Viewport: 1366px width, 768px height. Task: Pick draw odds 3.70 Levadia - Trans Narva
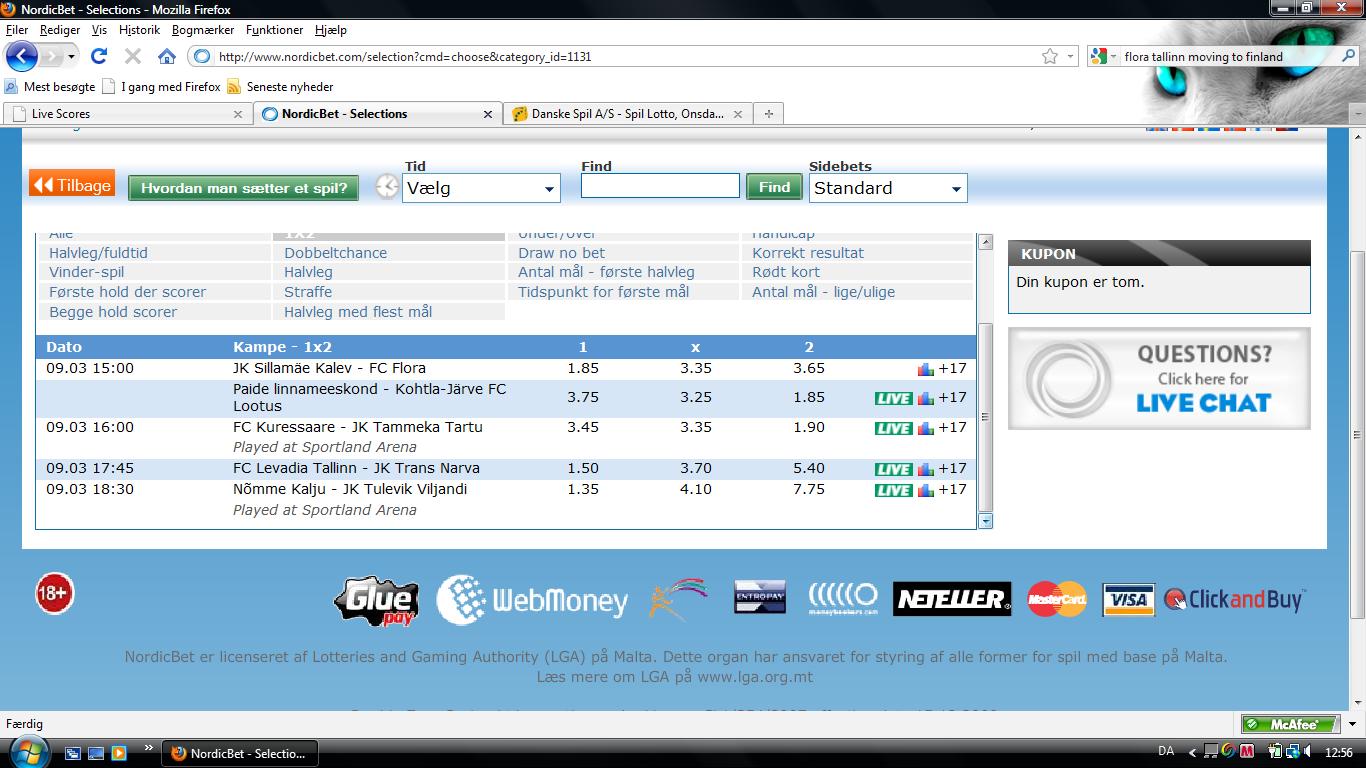696,468
